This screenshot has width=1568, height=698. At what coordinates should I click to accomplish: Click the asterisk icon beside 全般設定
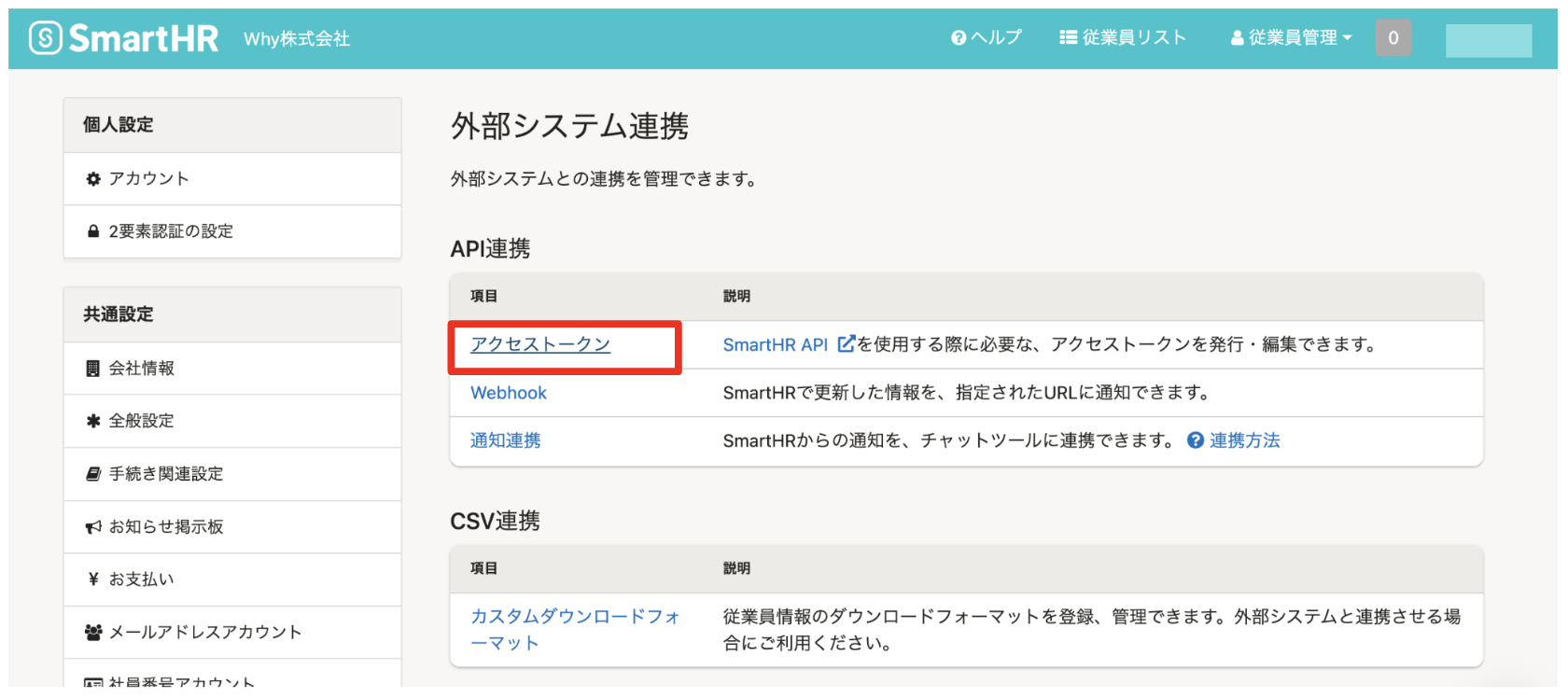(93, 421)
